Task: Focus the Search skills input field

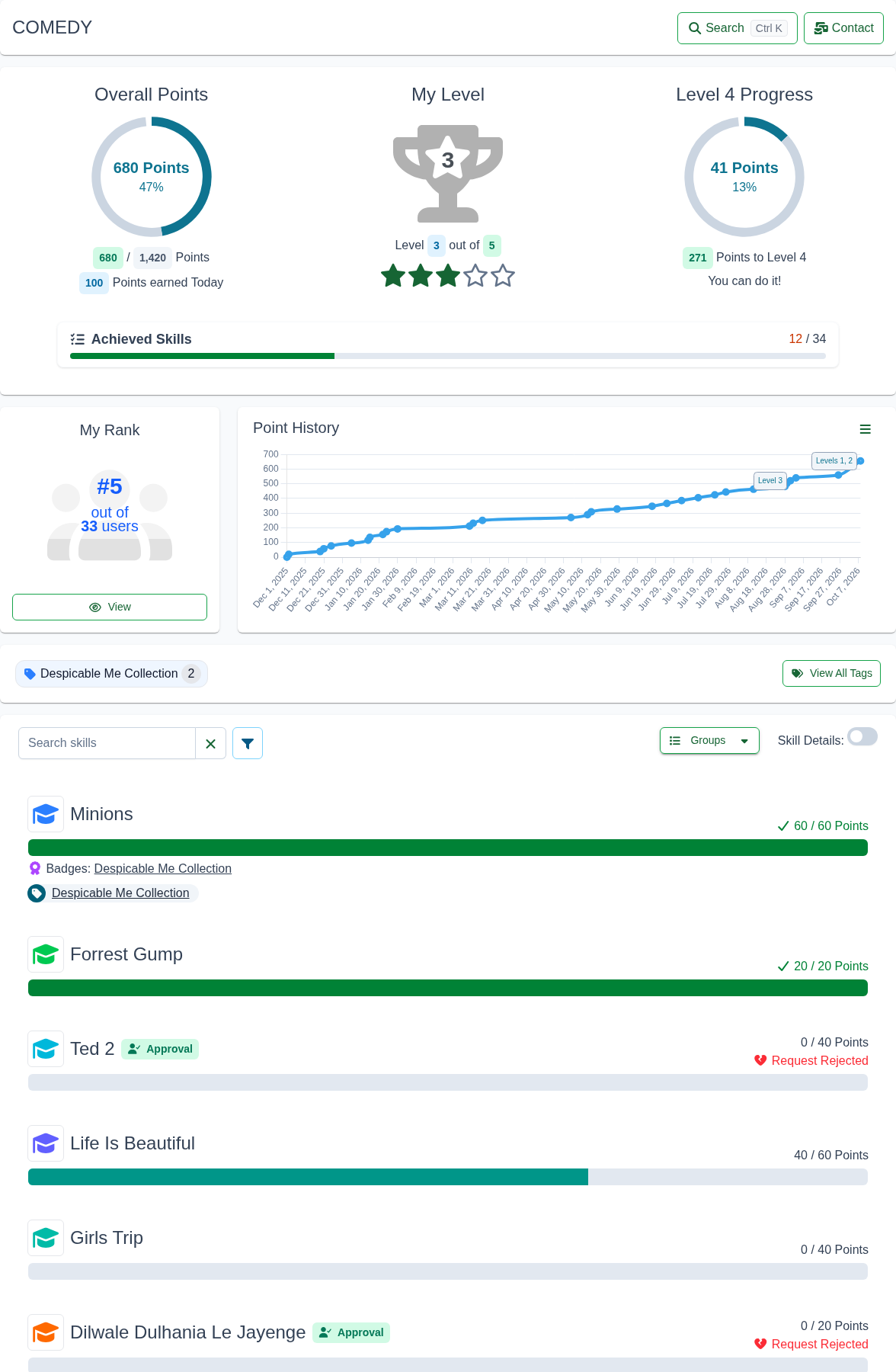Action: pyautogui.click(x=107, y=743)
